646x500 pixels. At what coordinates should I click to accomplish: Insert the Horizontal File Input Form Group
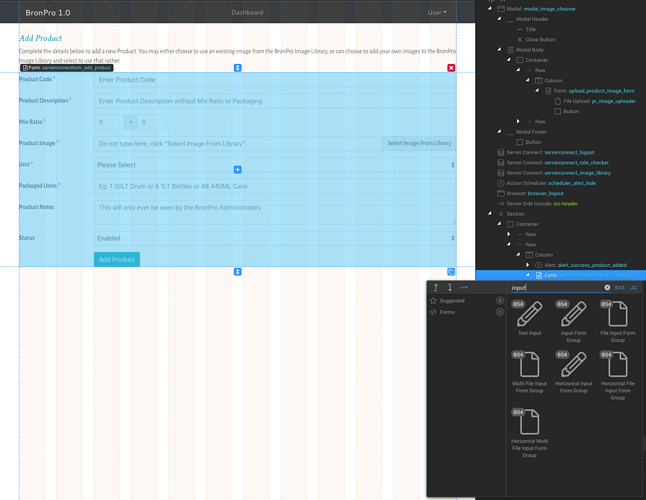[618, 375]
